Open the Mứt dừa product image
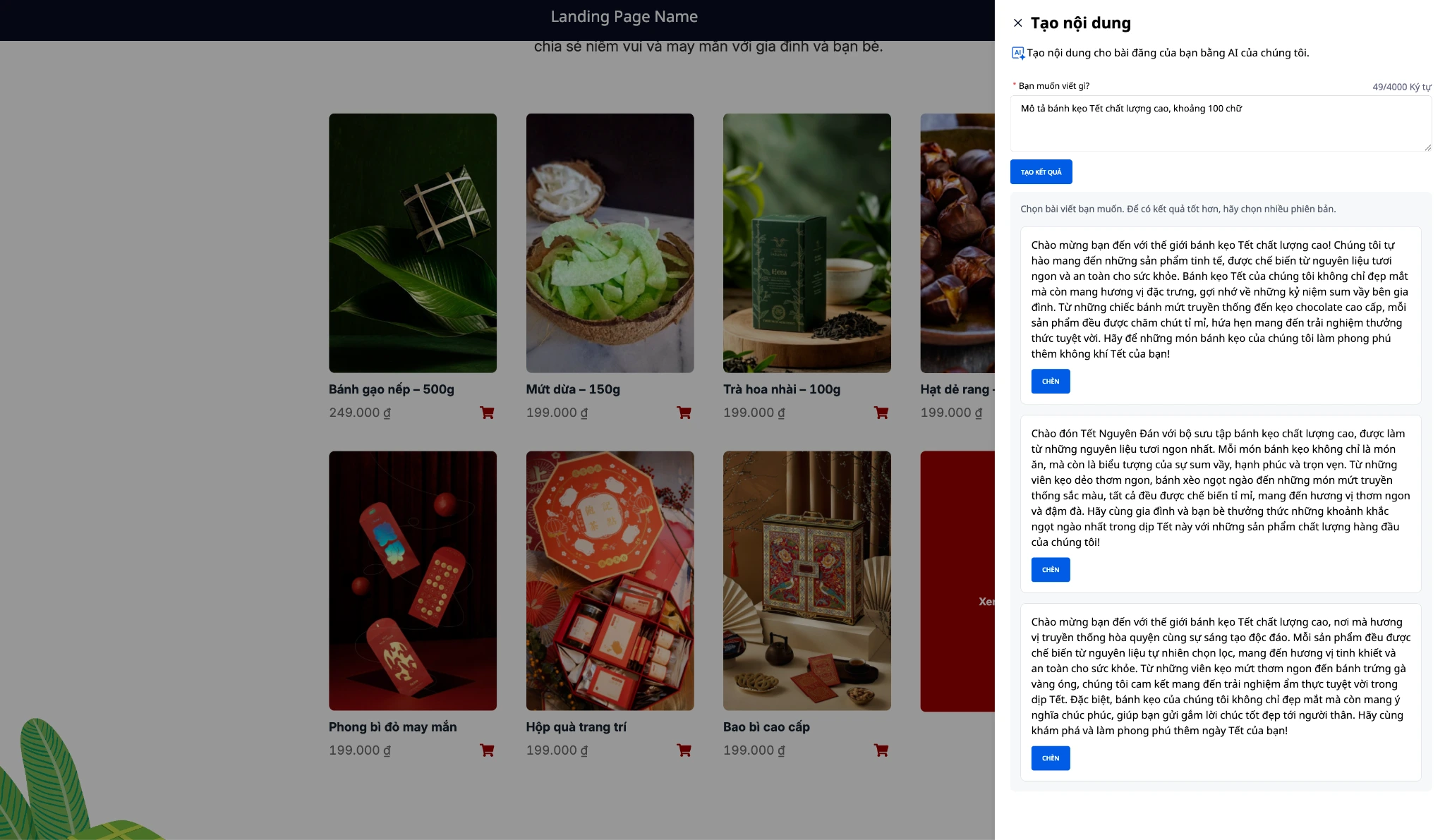The image size is (1445, 840). click(x=610, y=243)
